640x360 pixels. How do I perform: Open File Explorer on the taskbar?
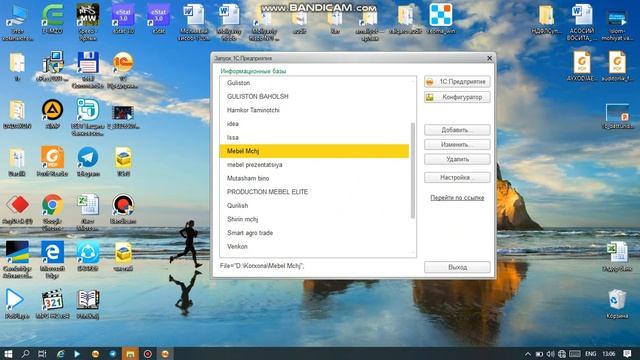pos(130,353)
